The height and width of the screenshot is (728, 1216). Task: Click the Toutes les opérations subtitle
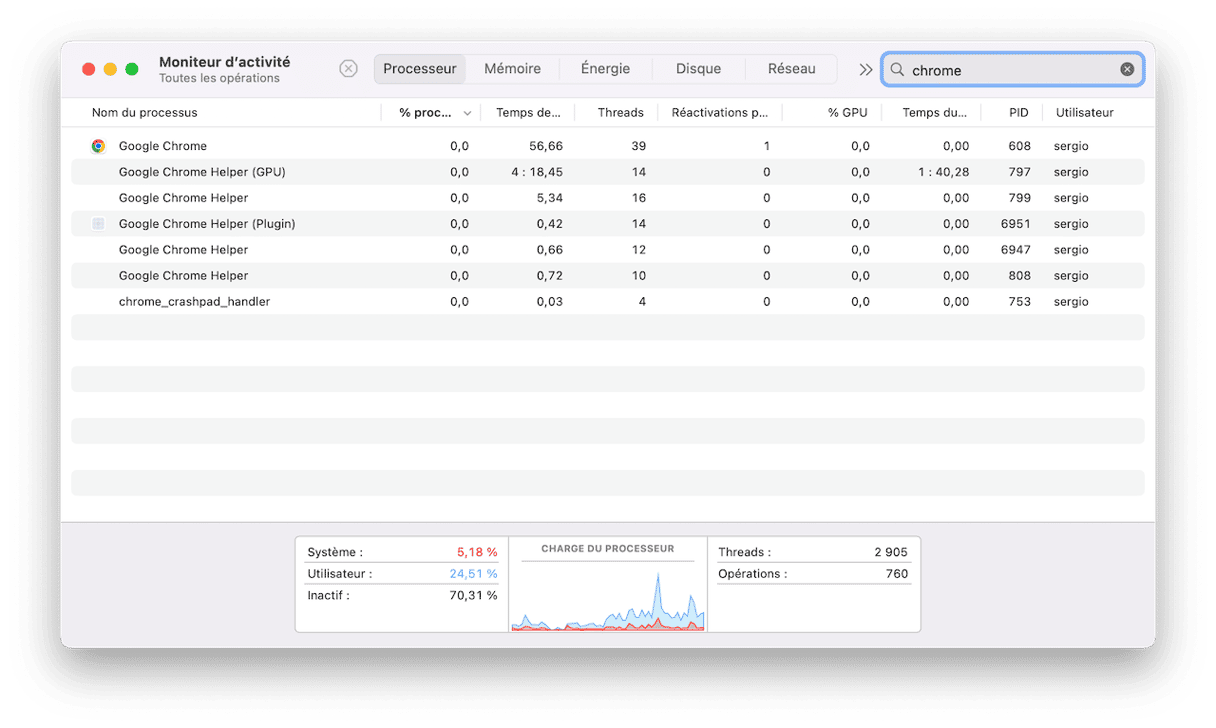pos(219,78)
